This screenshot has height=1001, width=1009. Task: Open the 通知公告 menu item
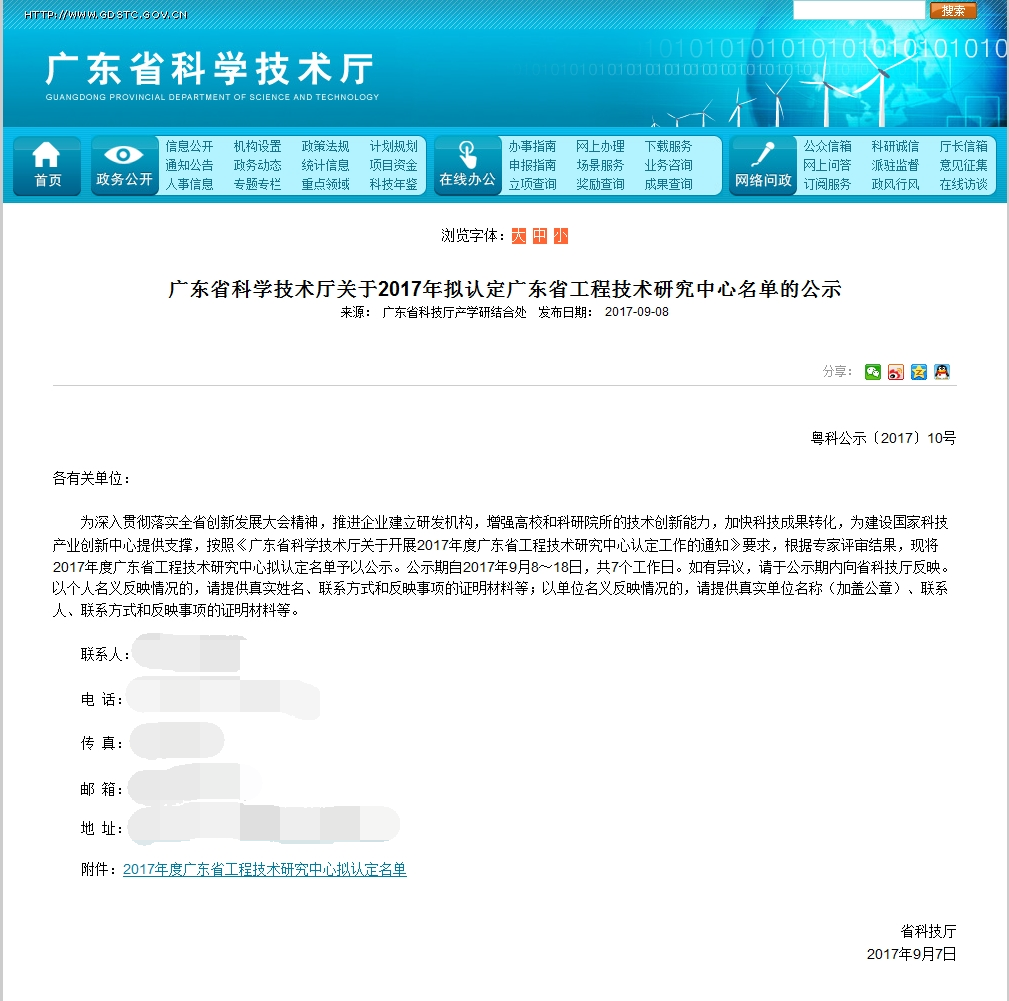click(189, 165)
